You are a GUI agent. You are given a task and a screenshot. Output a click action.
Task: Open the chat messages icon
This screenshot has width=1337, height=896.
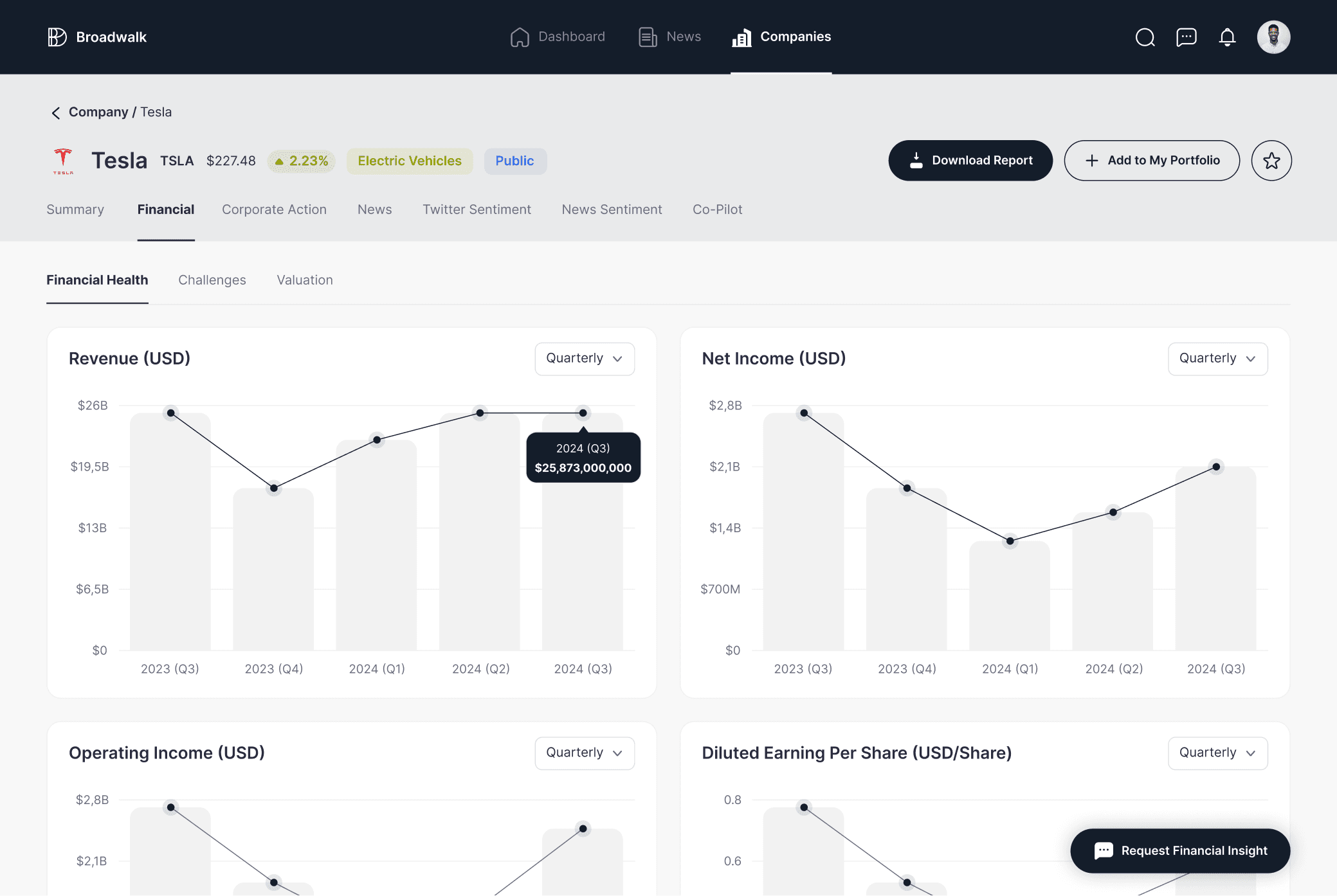1186,37
